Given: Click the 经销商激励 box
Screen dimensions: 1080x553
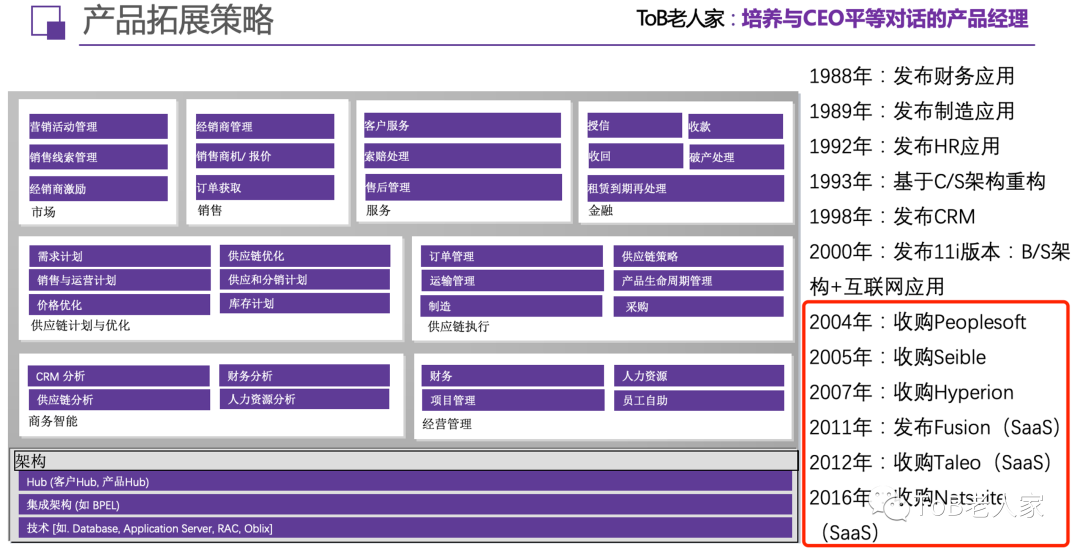Looking at the screenshot, I should (x=98, y=188).
